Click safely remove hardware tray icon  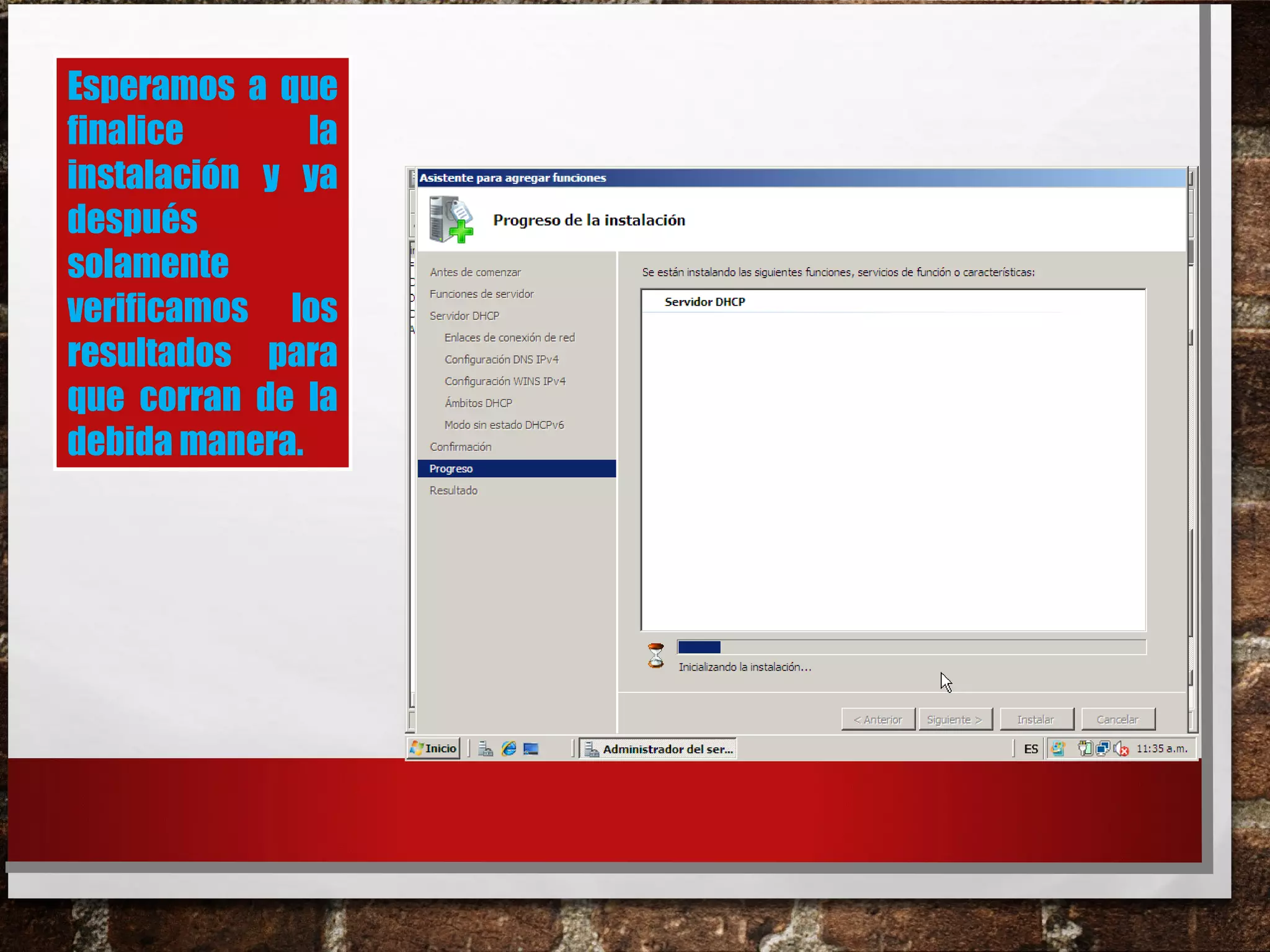click(x=1085, y=749)
